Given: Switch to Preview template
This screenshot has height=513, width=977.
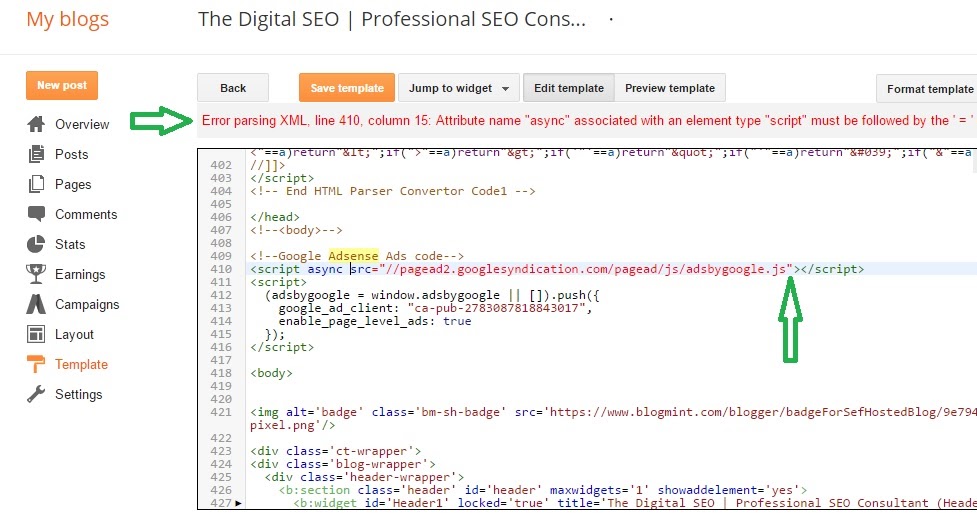Looking at the screenshot, I should point(670,88).
